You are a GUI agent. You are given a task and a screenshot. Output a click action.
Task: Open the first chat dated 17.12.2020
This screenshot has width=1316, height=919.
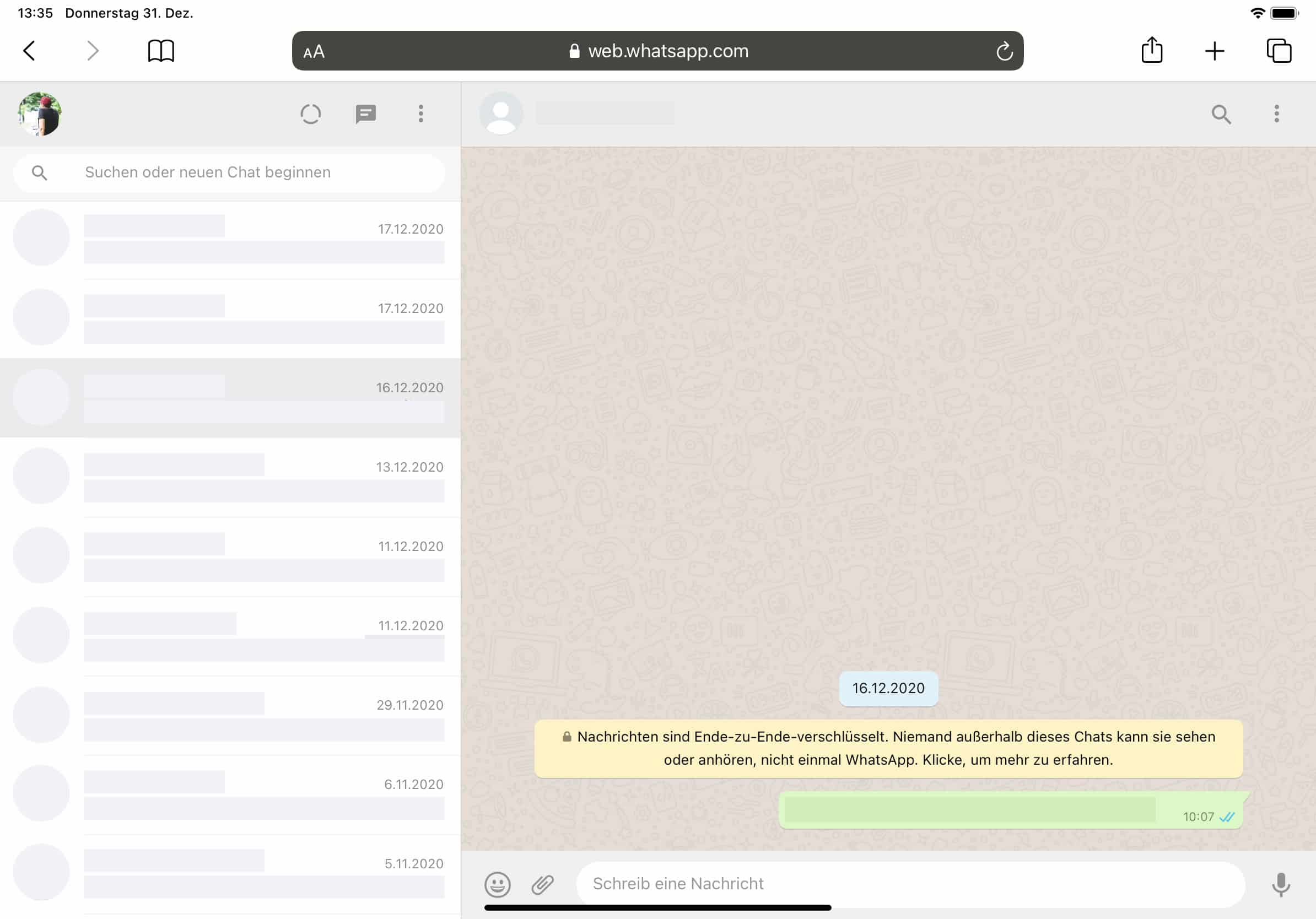230,240
